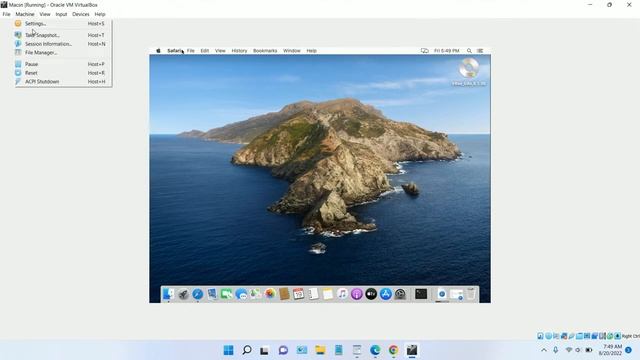640x360 pixels.
Task: Open Apple TV from the macOS dock
Action: [x=371, y=294]
